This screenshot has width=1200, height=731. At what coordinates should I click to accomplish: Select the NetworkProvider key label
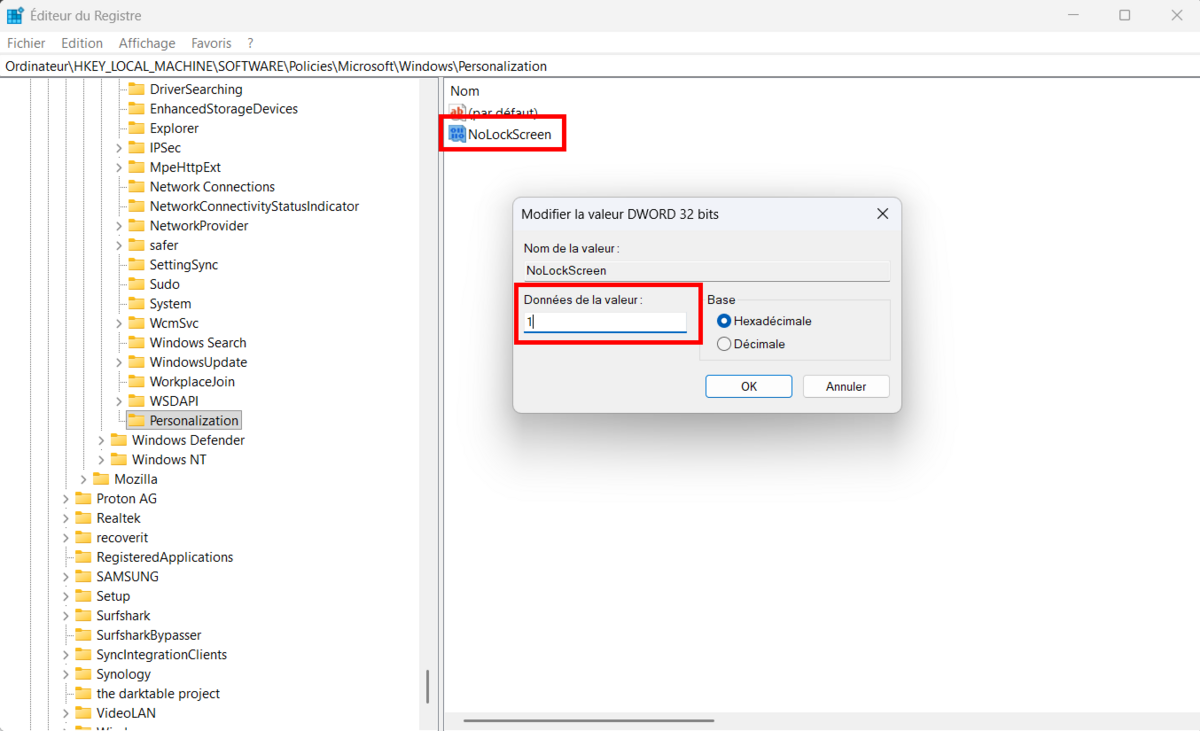pos(199,226)
